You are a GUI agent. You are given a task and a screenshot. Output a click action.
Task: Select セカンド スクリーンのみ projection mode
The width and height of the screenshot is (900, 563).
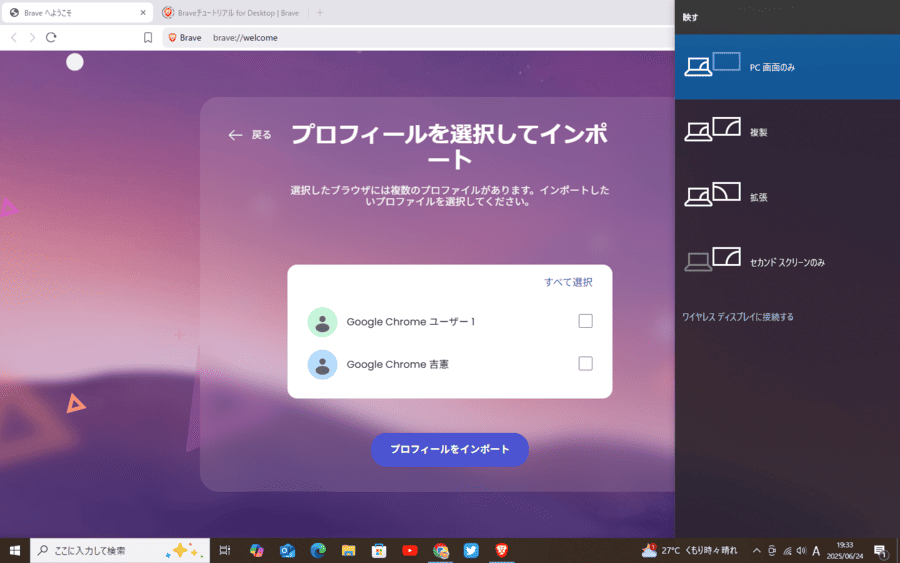[788, 262]
